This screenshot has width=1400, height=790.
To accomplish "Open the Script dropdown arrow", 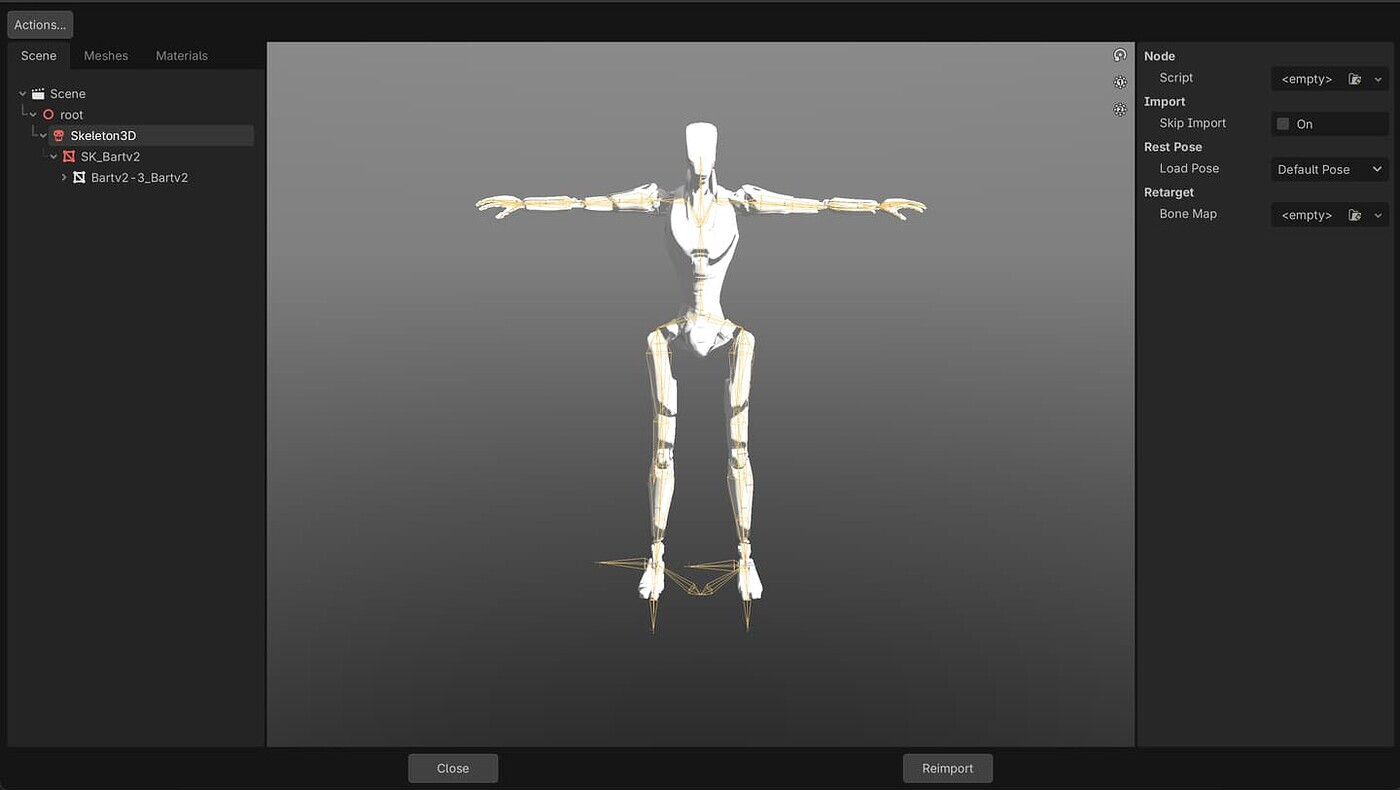I will (1378, 79).
